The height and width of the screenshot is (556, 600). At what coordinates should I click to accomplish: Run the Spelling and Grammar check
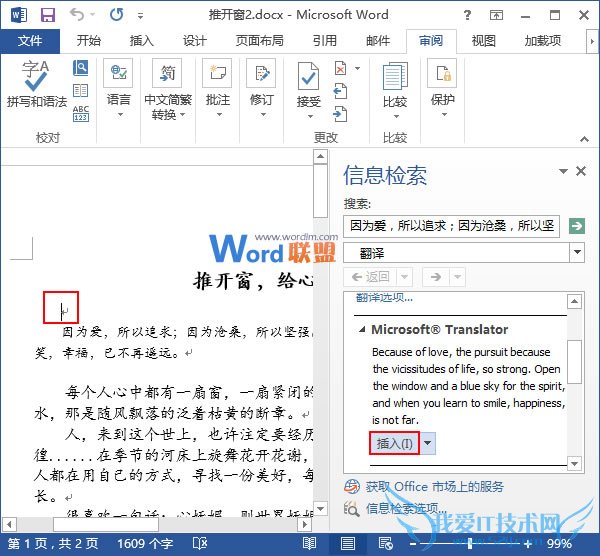point(36,84)
